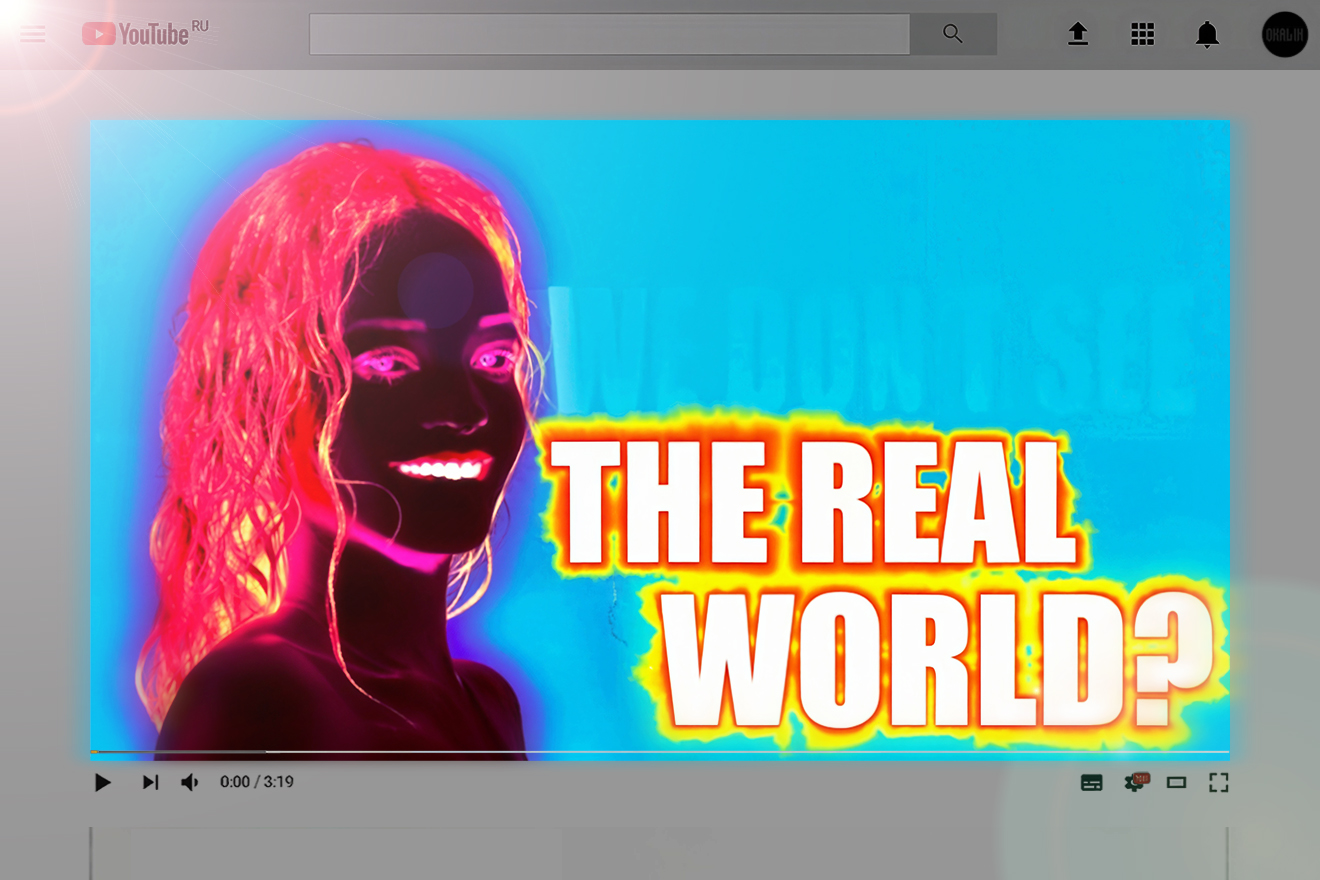Show notifications with the bell icon
This screenshot has width=1320, height=880.
coord(1207,35)
